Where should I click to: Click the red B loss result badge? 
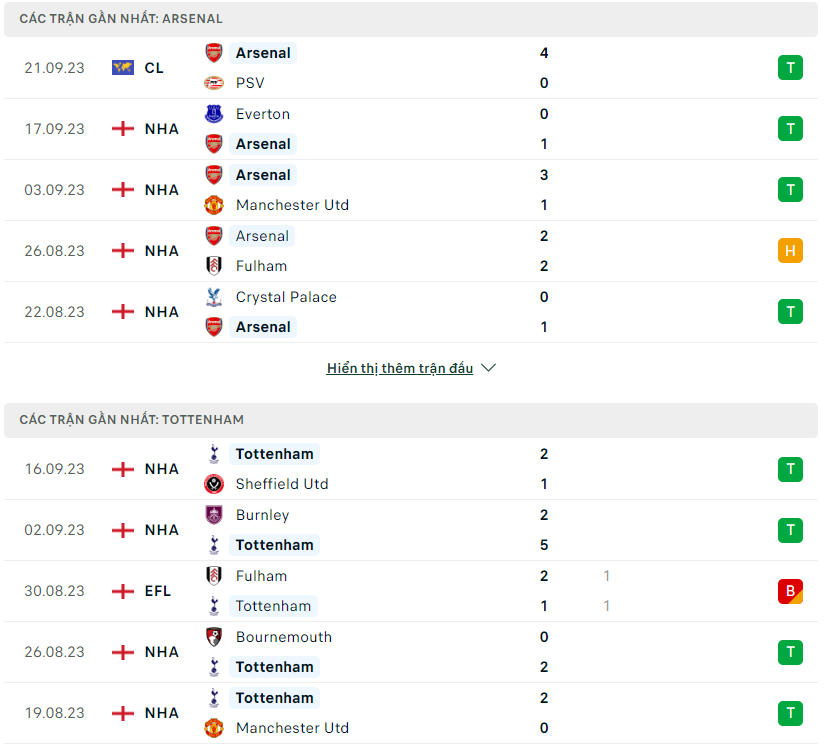(x=790, y=591)
